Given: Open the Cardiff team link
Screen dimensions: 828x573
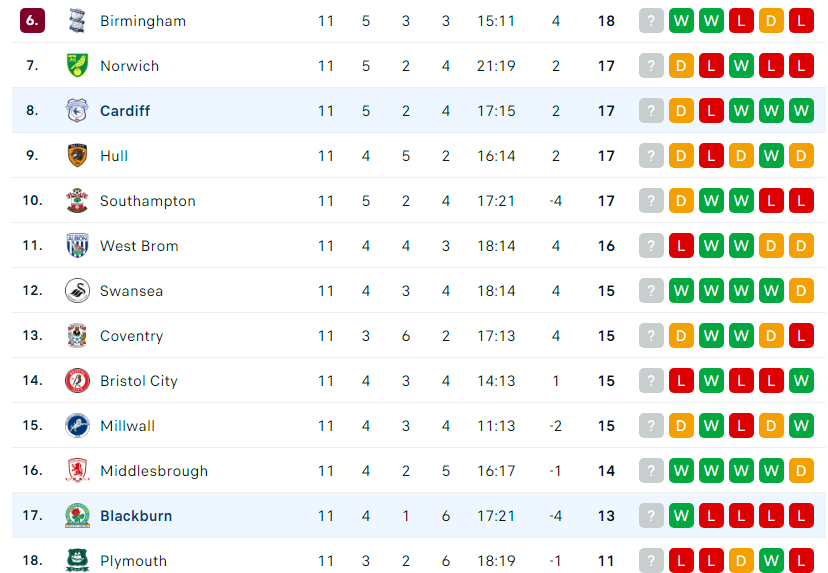Looking at the screenshot, I should click(125, 111).
